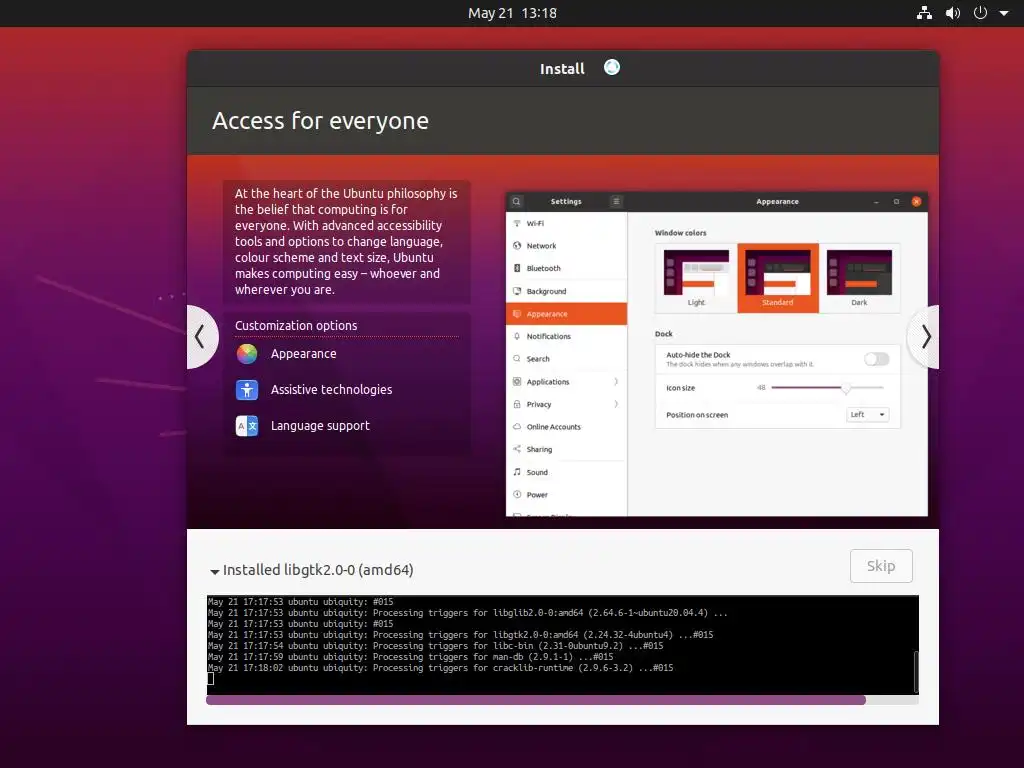
Task: Click the Language support label
Action: (x=320, y=425)
